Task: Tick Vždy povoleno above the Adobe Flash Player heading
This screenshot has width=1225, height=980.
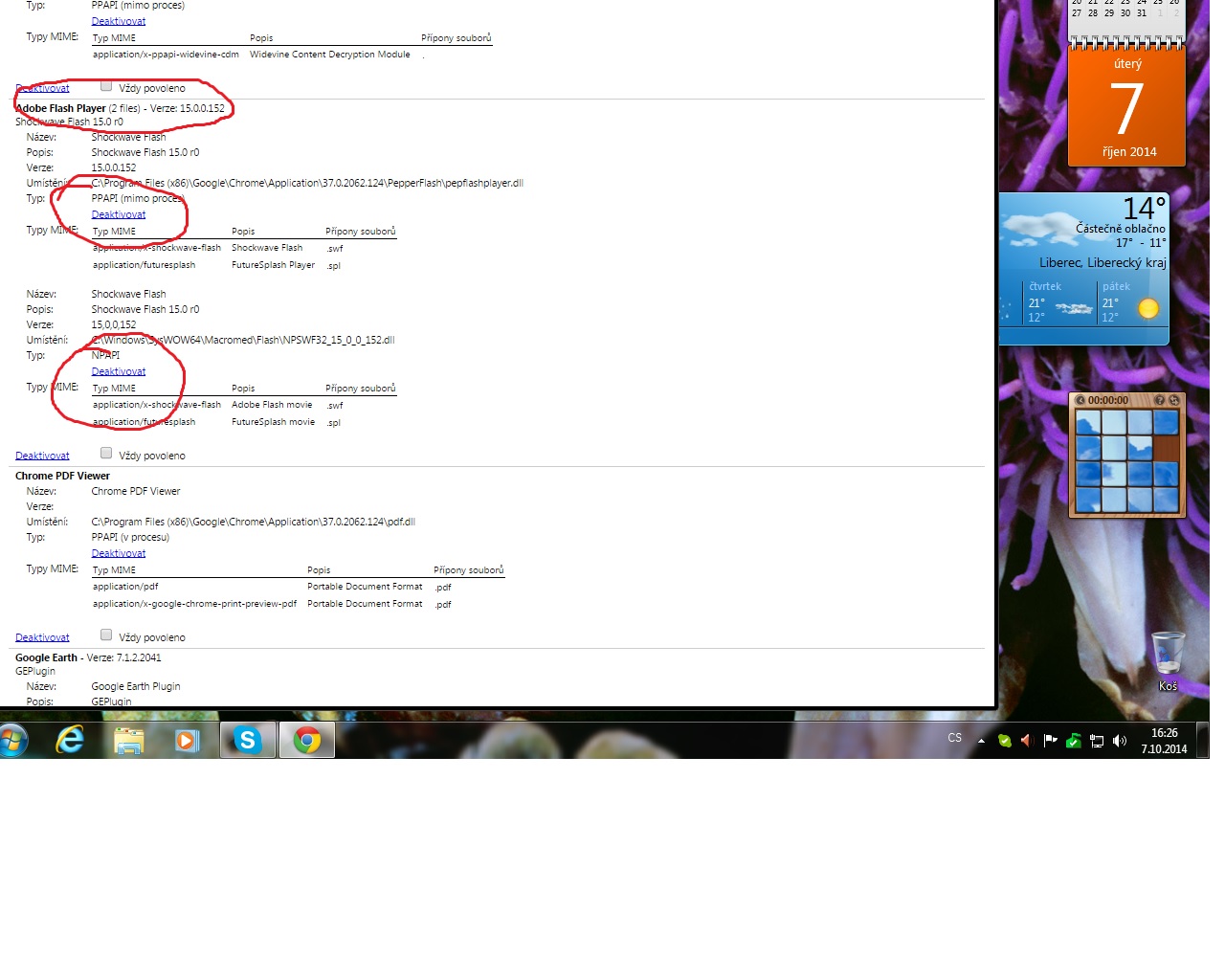Action: tap(106, 86)
